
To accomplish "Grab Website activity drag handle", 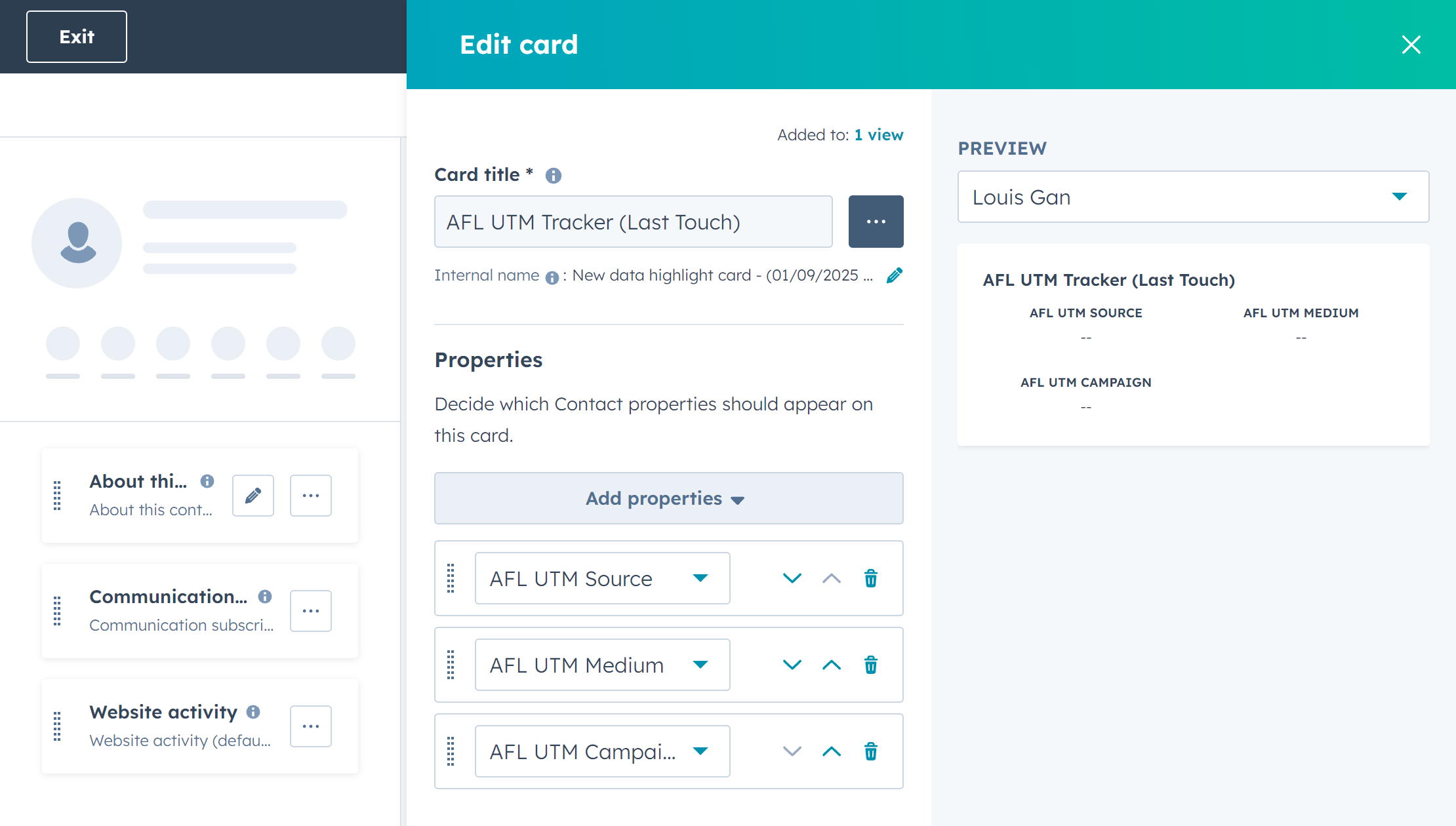I will pos(57,726).
